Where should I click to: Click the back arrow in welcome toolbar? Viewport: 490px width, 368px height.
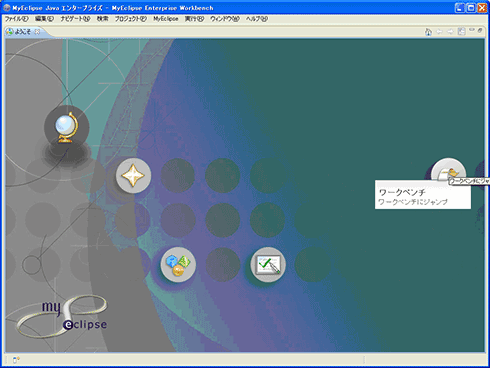pyautogui.click(x=439, y=32)
